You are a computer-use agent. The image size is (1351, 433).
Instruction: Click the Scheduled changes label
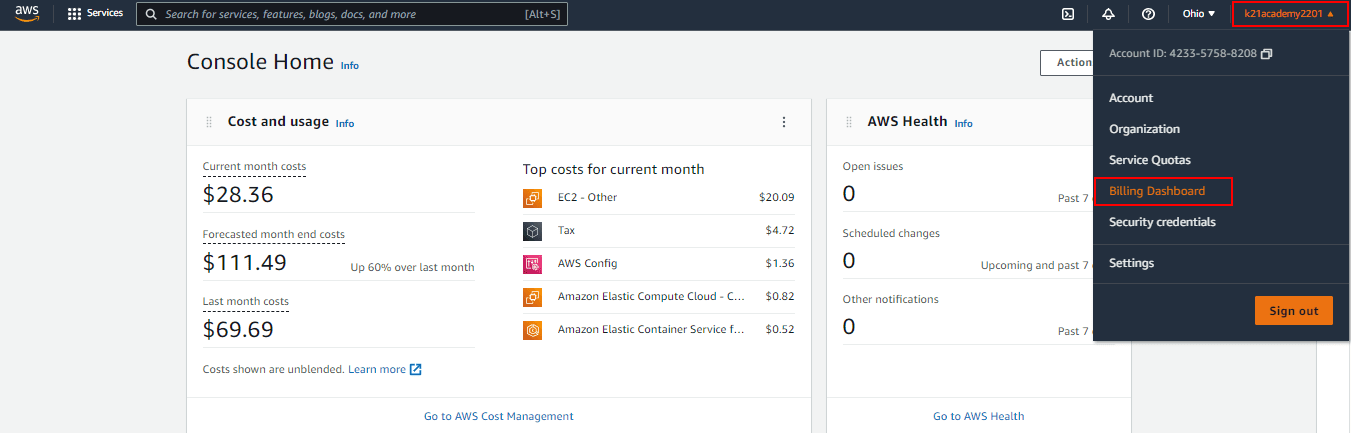click(891, 233)
